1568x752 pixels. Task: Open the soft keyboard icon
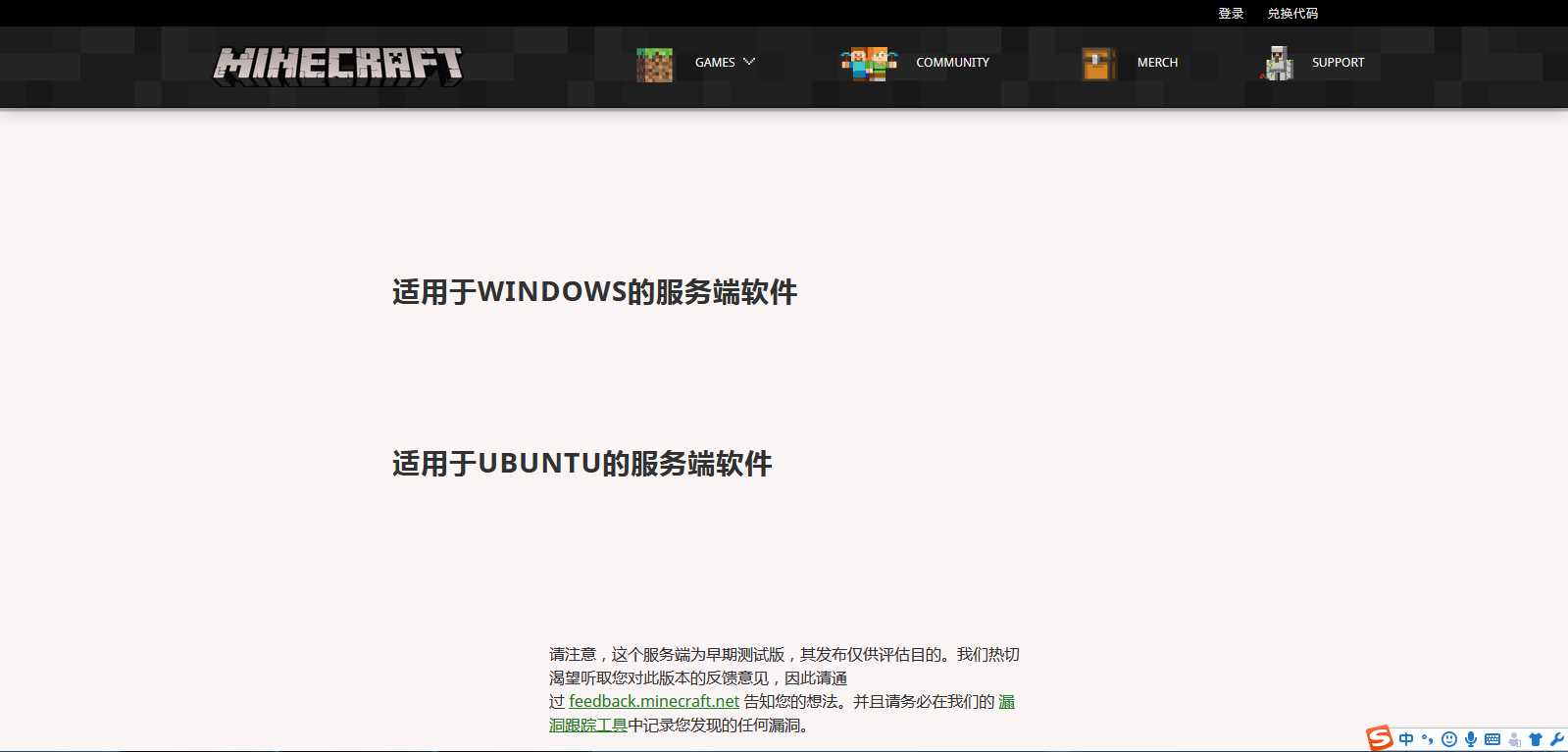1492,739
